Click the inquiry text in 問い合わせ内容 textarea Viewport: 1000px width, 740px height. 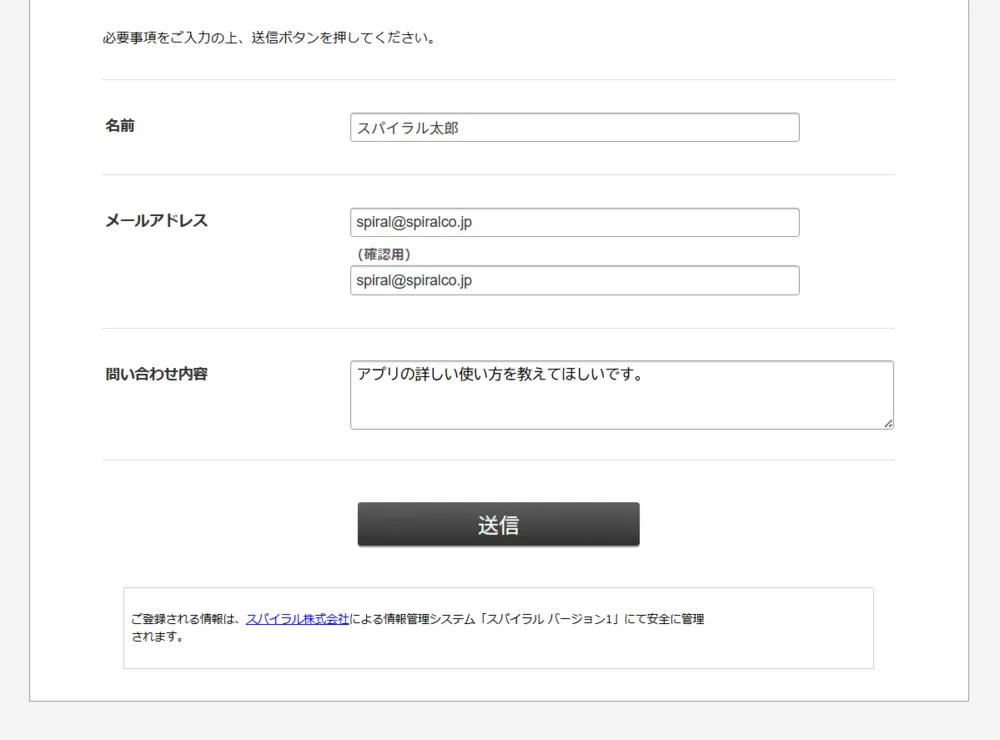[x=498, y=375]
